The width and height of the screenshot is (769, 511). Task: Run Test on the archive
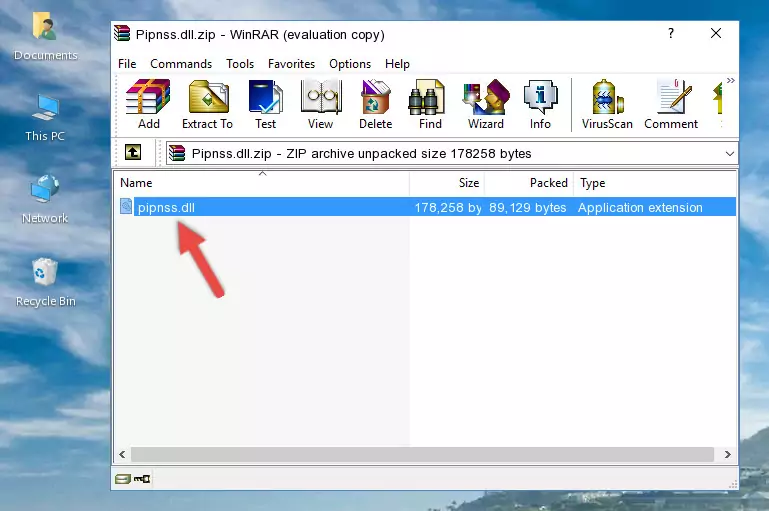coord(265,104)
